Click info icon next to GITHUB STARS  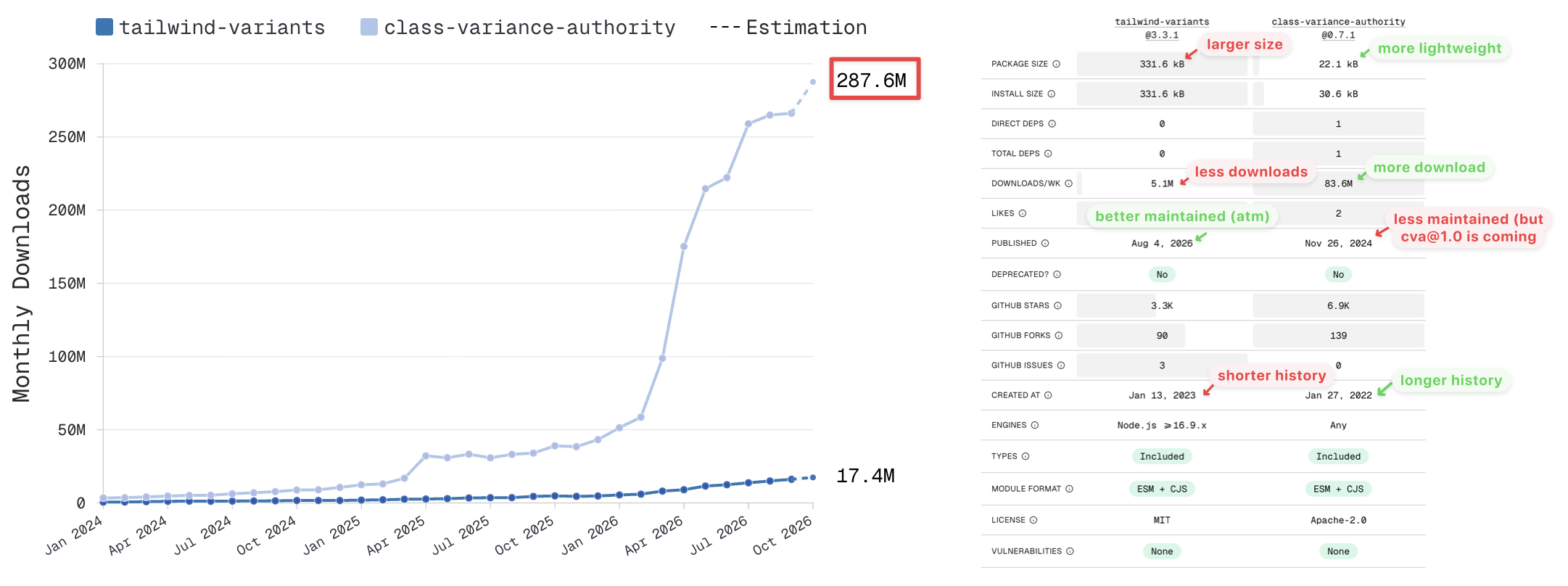pyautogui.click(x=1057, y=305)
